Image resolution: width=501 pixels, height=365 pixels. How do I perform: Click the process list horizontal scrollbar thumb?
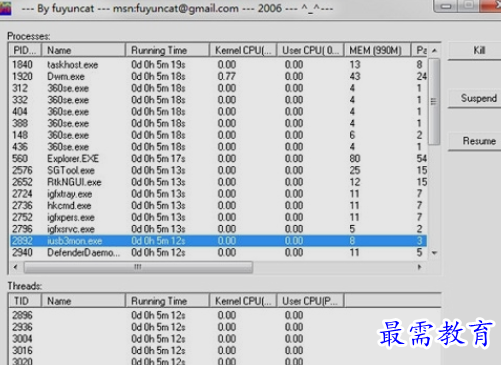point(138,267)
